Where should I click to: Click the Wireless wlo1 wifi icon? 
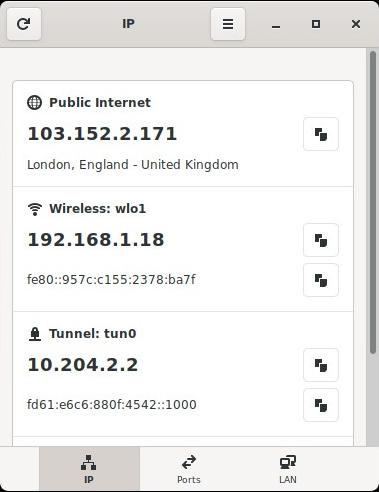pos(35,209)
